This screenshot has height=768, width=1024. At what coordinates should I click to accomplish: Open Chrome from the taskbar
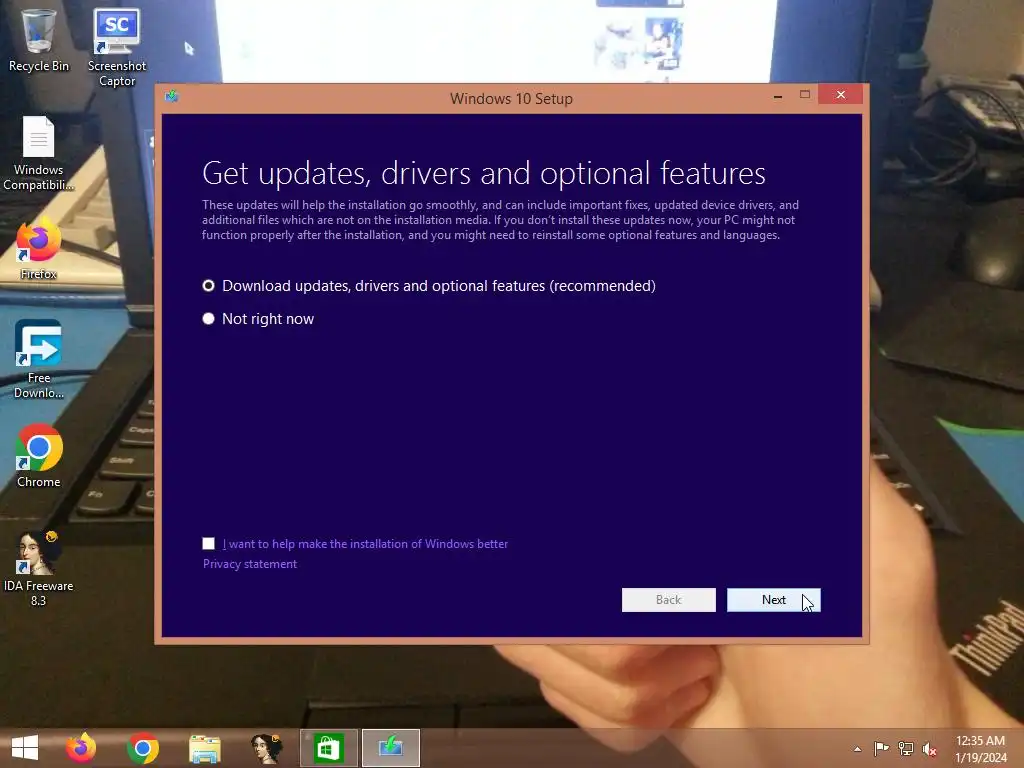pyautogui.click(x=143, y=748)
